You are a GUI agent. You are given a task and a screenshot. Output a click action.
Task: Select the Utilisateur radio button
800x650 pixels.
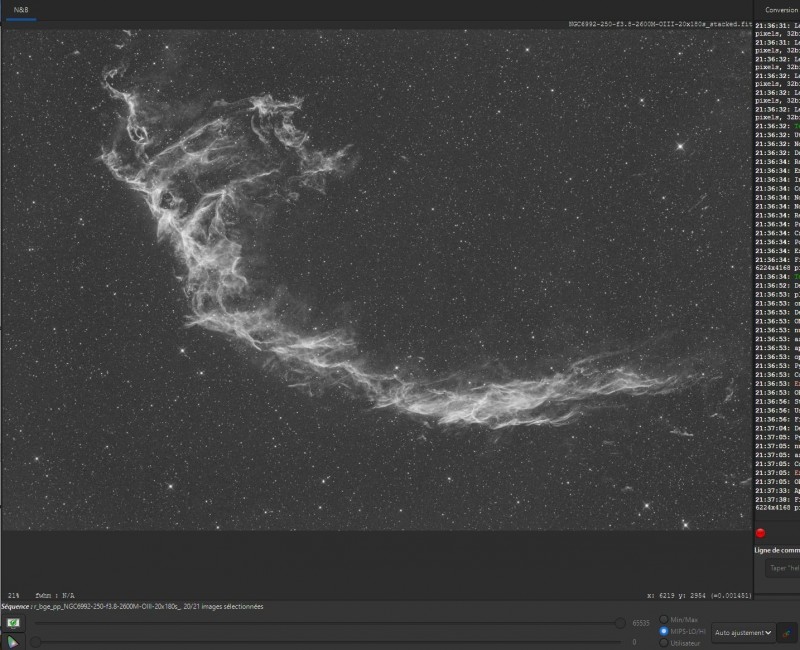[x=664, y=643]
